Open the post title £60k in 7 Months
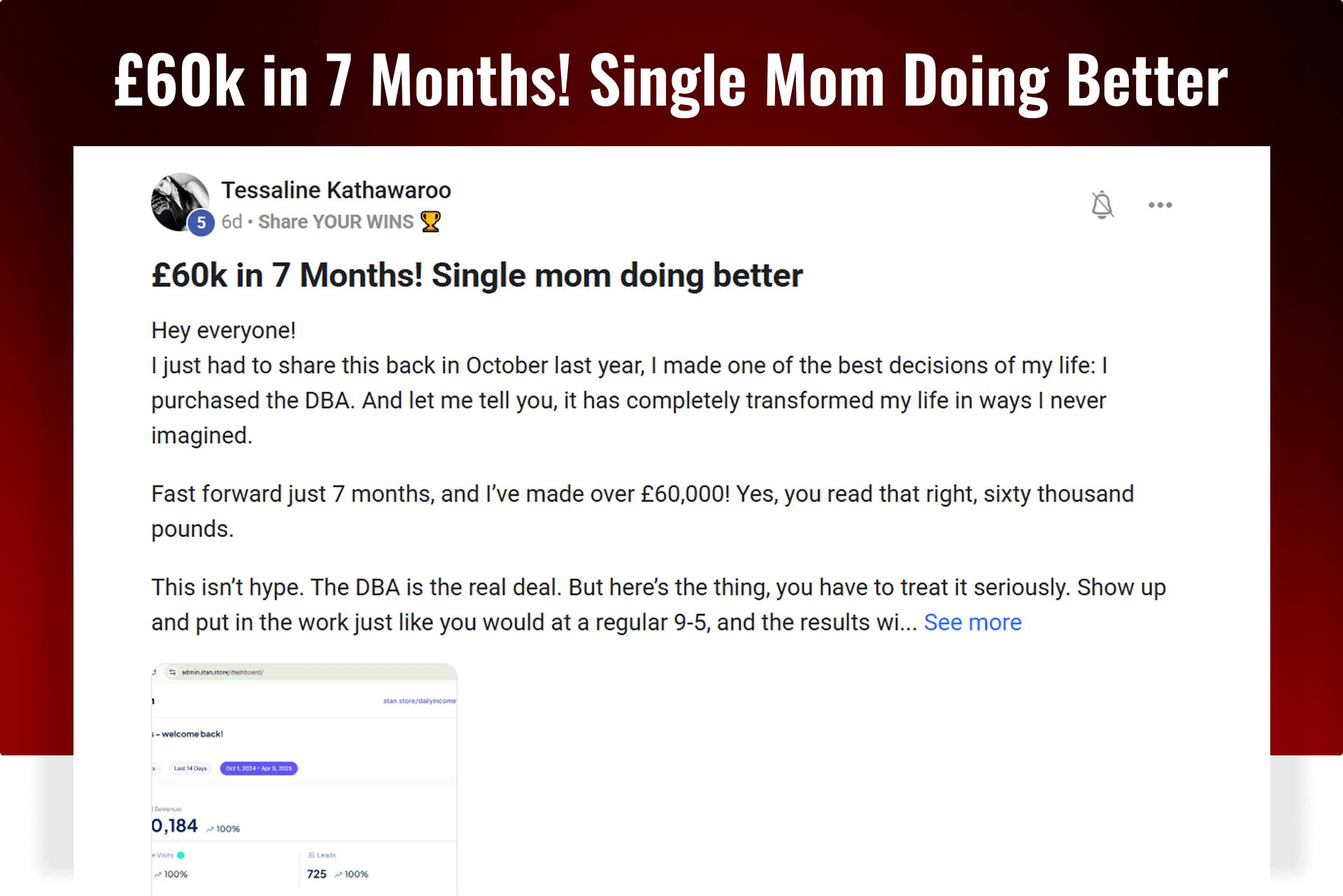Viewport: 1343px width, 896px height. pos(477,276)
